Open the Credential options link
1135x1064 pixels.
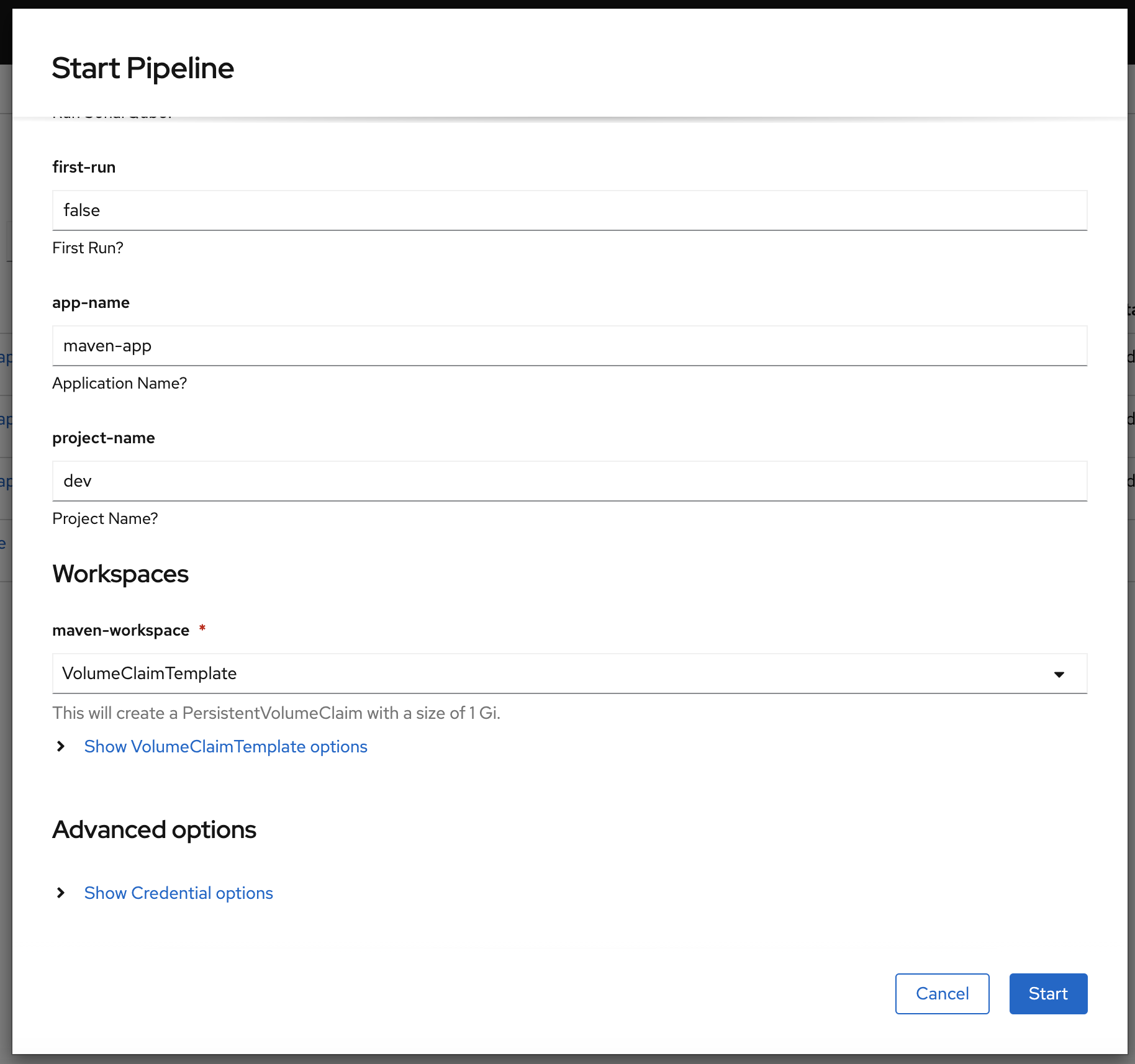click(x=178, y=893)
